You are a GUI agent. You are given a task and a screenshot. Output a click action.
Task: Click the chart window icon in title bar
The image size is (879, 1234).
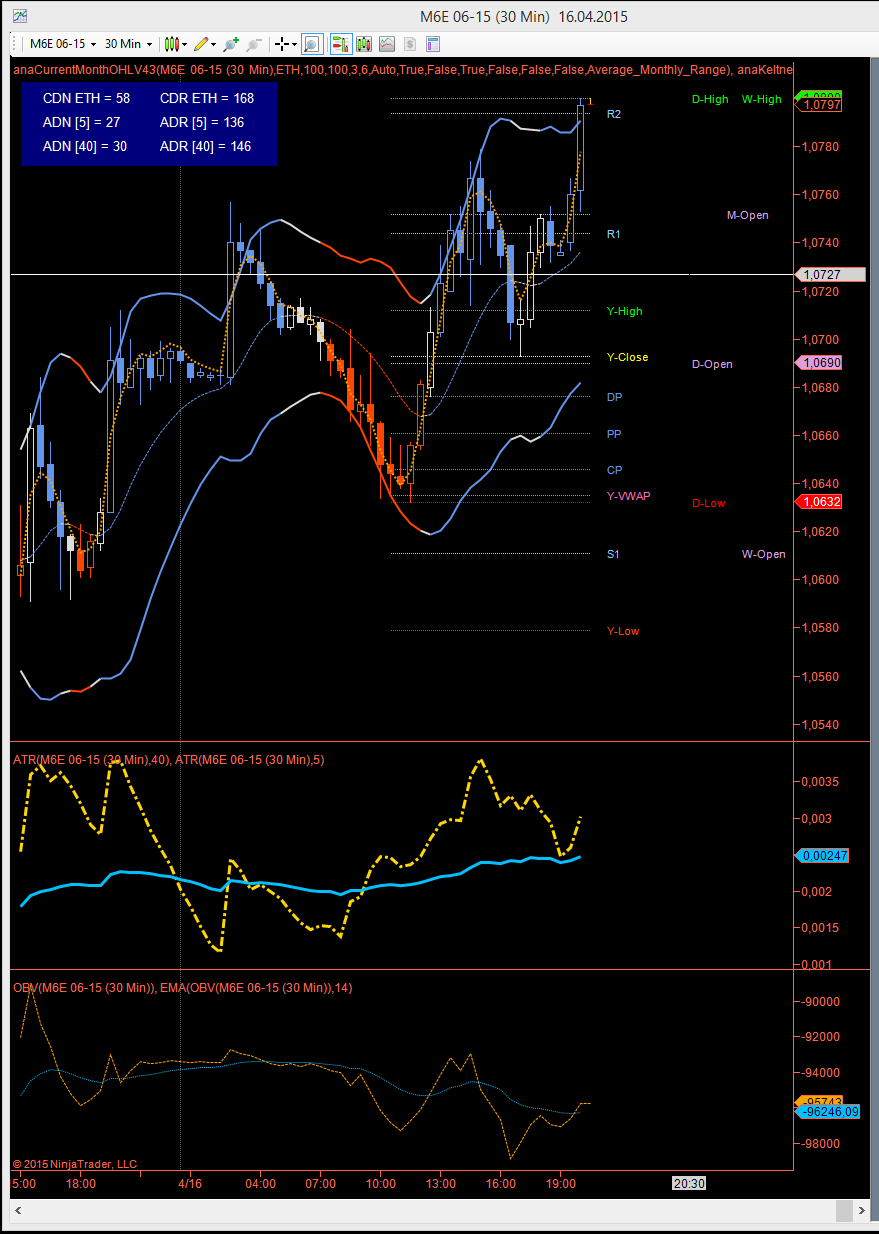click(x=20, y=16)
